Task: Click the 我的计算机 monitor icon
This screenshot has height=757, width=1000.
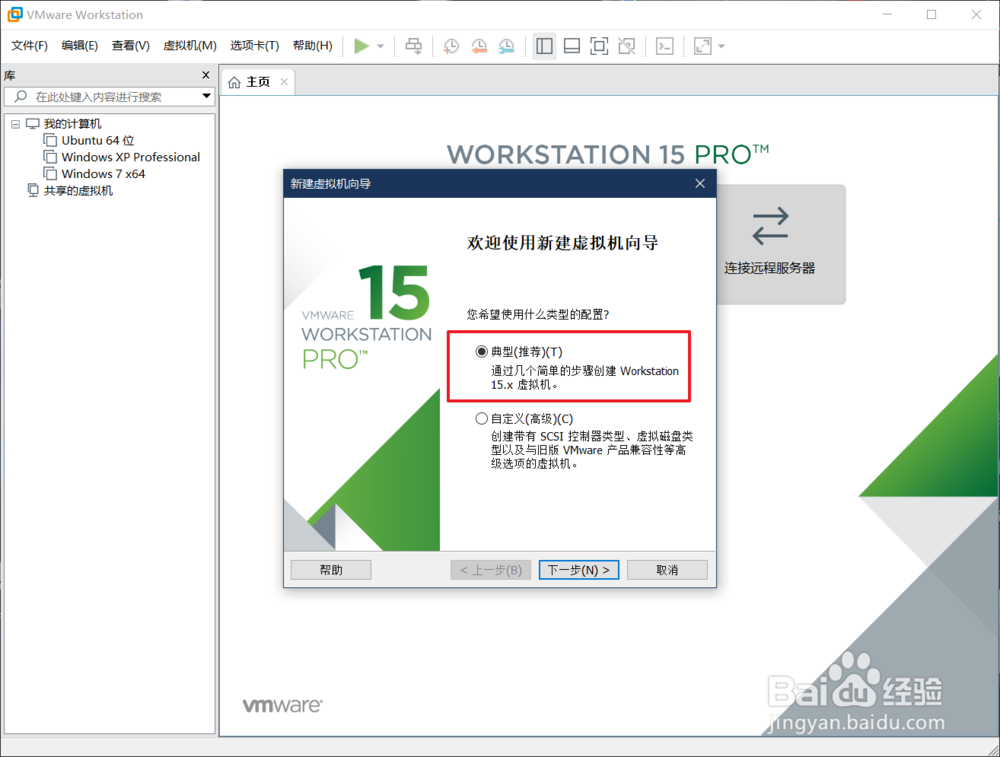Action: tap(33, 124)
